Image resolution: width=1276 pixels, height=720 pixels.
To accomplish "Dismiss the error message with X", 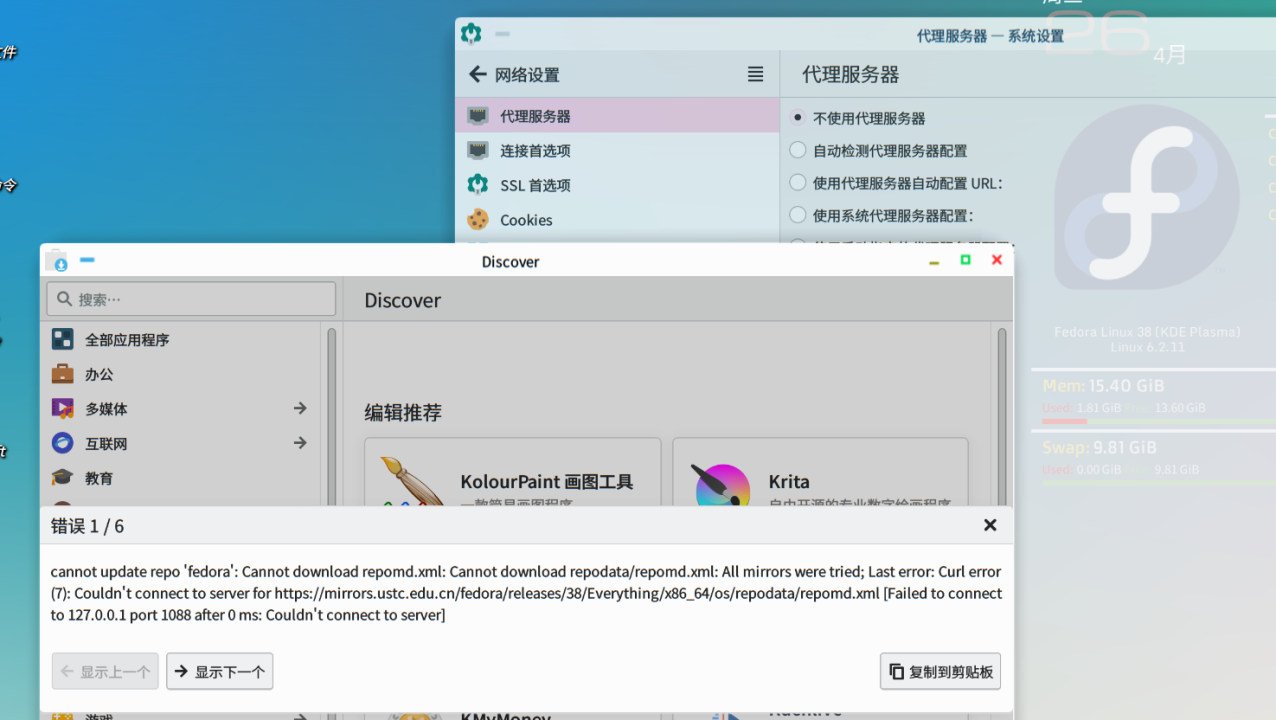I will 990,525.
